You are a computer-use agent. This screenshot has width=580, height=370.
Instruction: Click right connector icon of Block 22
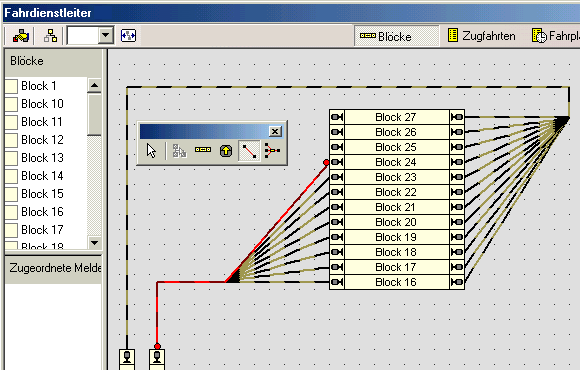457,192
